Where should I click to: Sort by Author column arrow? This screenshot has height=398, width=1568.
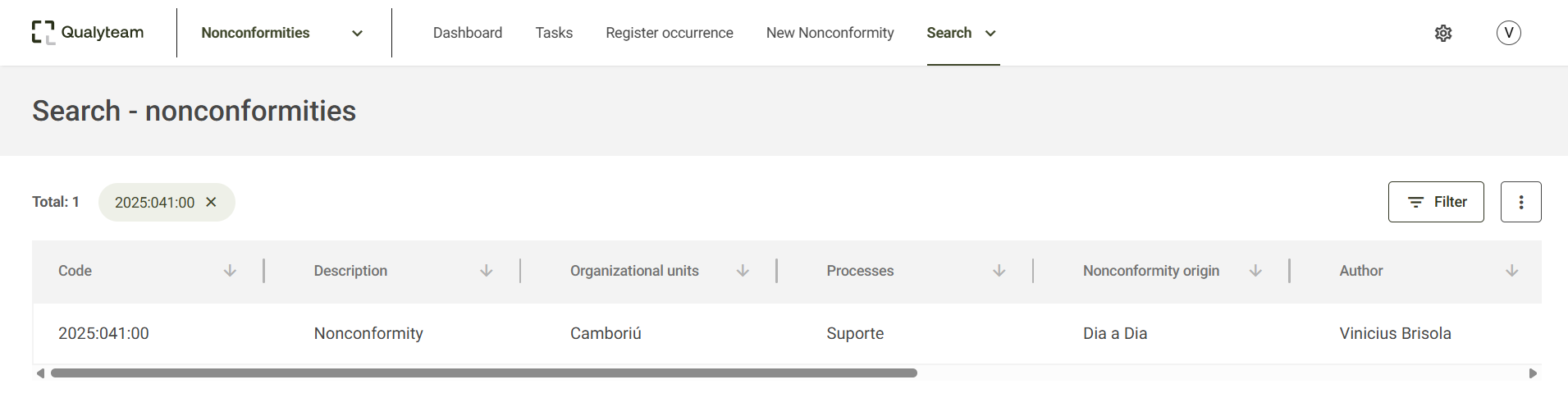[x=1511, y=271]
